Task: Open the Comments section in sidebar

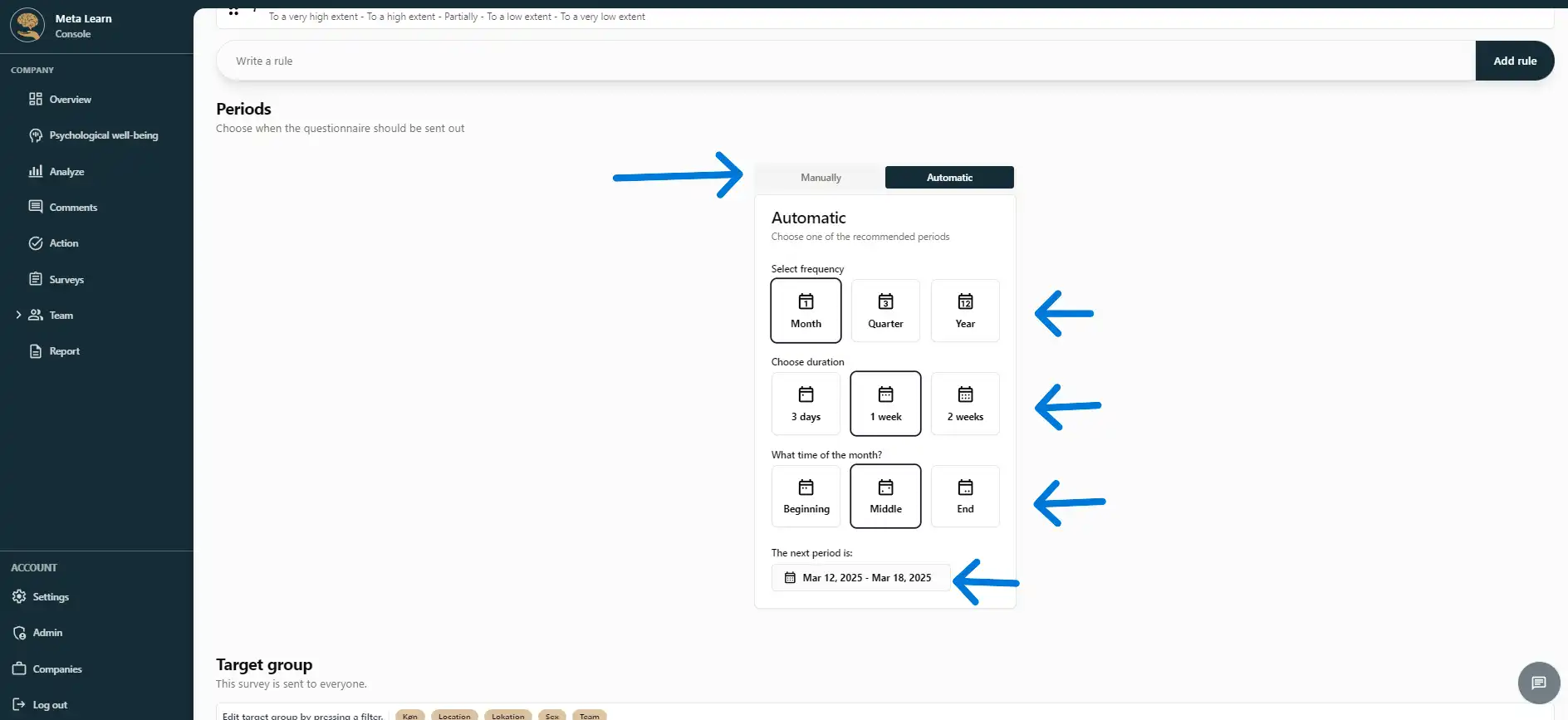Action: pos(73,208)
